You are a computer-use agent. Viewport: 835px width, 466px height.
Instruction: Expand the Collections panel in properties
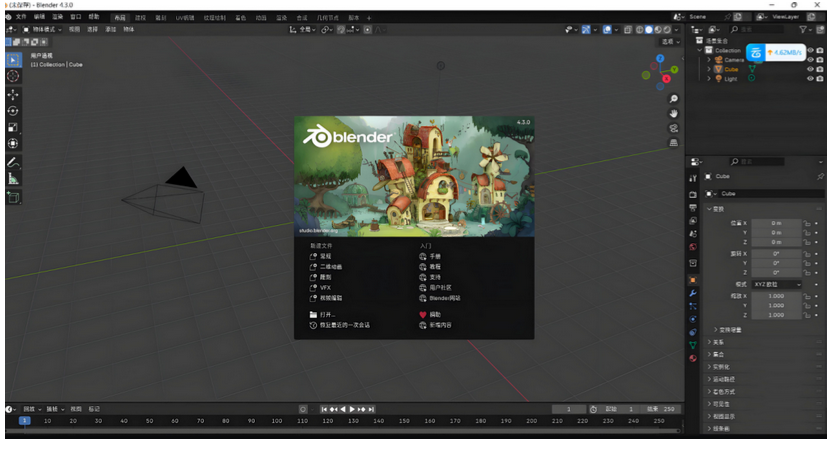click(716, 354)
